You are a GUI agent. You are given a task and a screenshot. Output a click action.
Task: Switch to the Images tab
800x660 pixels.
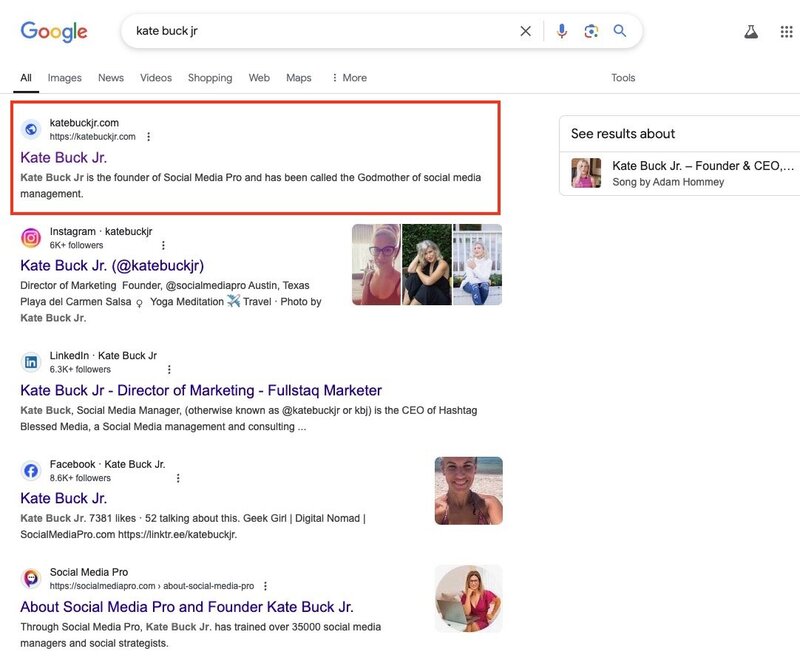pos(64,78)
